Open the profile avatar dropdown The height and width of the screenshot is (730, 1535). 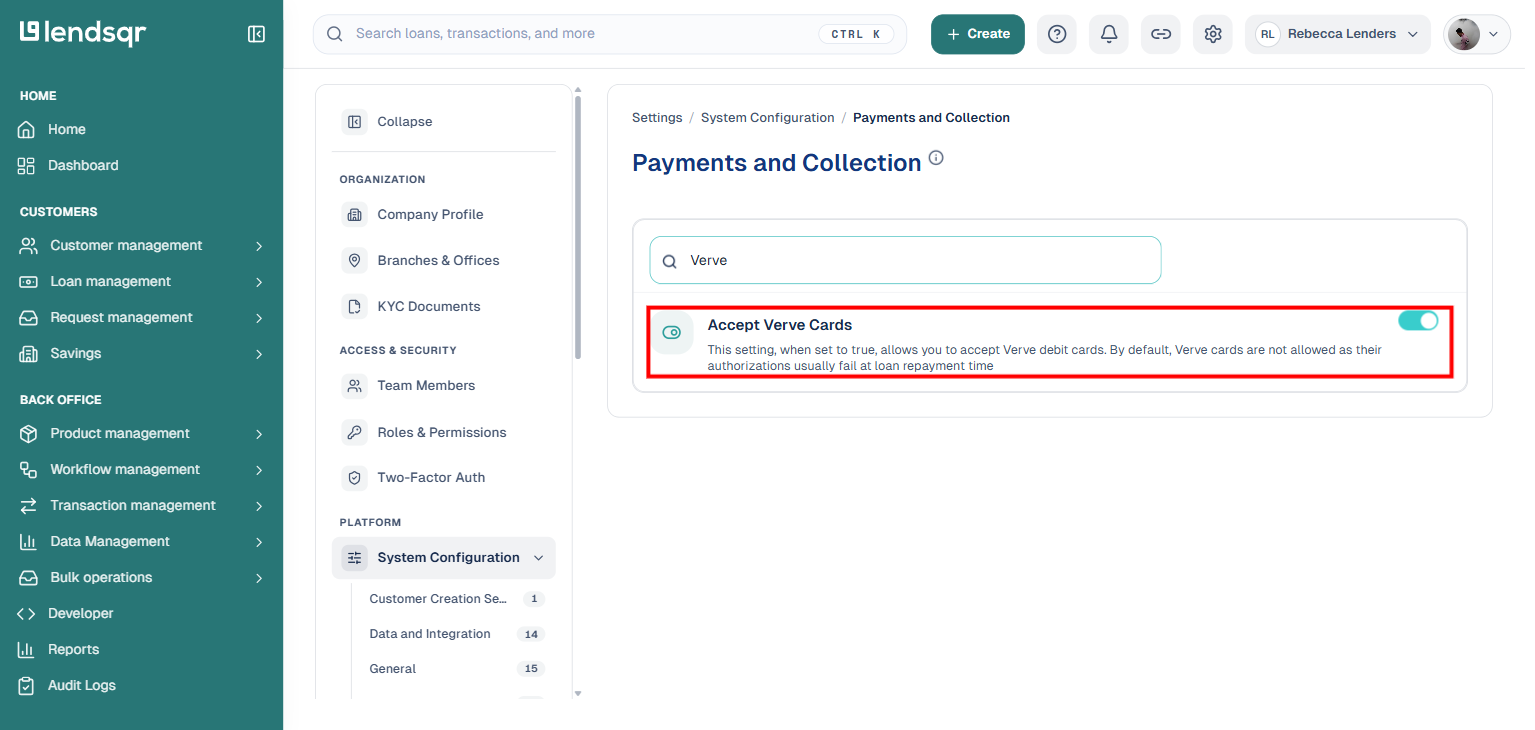(x=1477, y=34)
